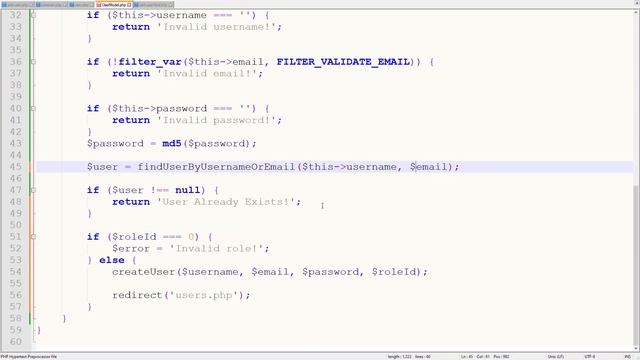The width and height of the screenshot is (640, 360).
Task: Click FILTER_VALIDATE_EMAIL constant
Action: (x=343, y=62)
